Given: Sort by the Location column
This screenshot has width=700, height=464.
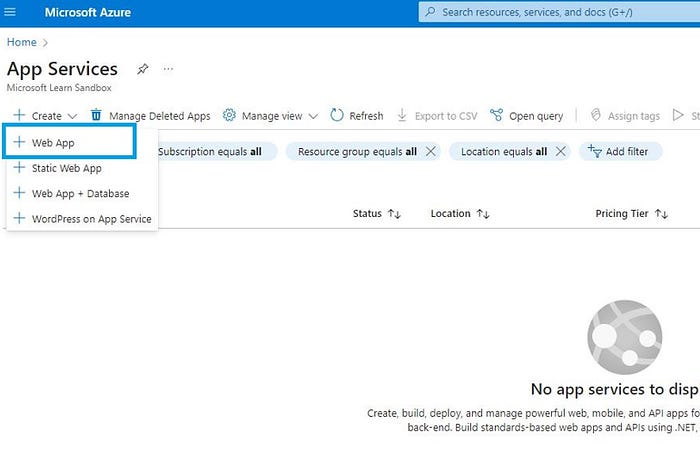Looking at the screenshot, I should (x=450, y=214).
